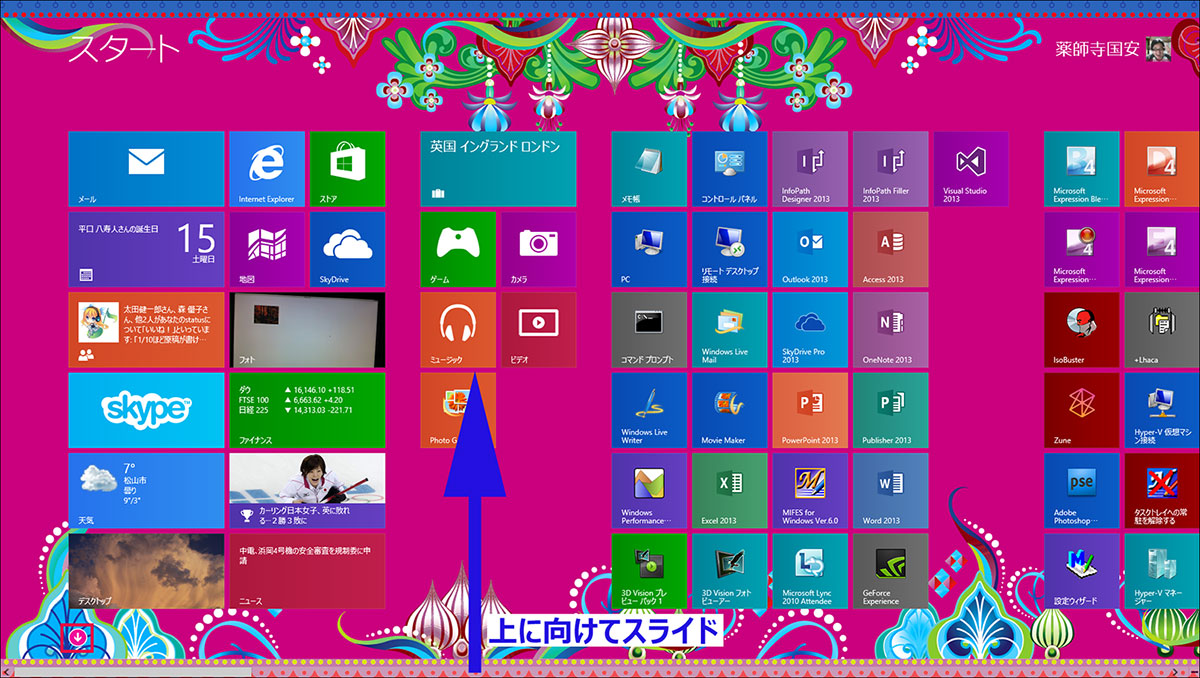Open 設定ウィザード tile
The width and height of the screenshot is (1200, 678).
pos(1081,571)
